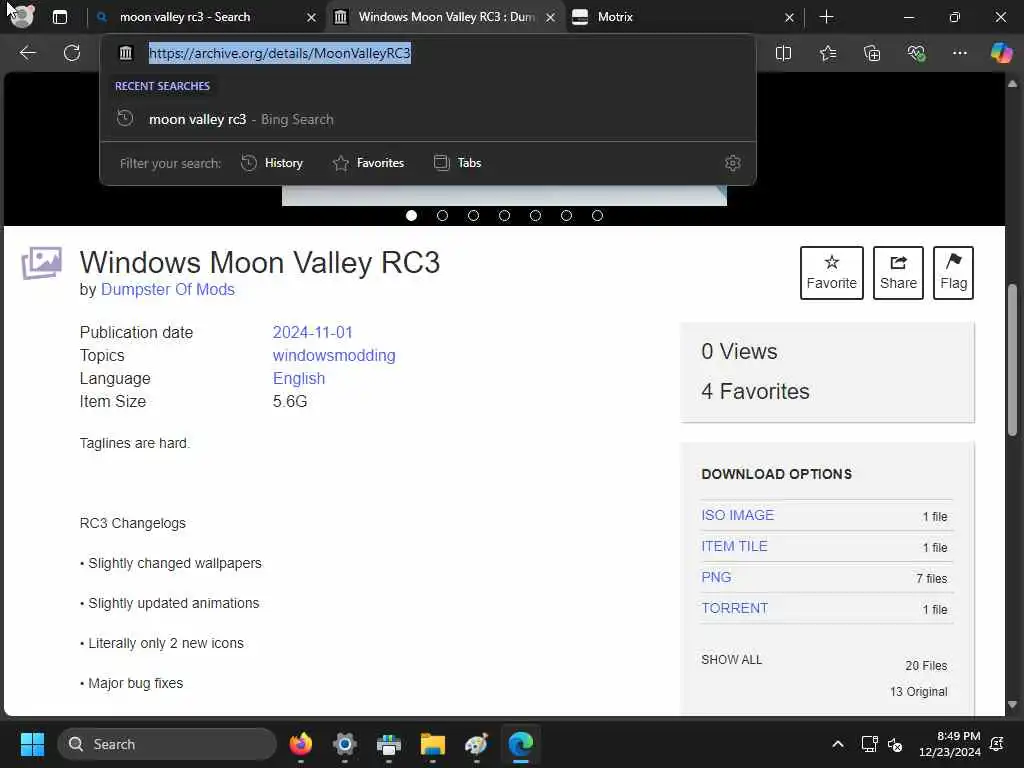Close the Windows Moon Valley RC3 tab

551,18
